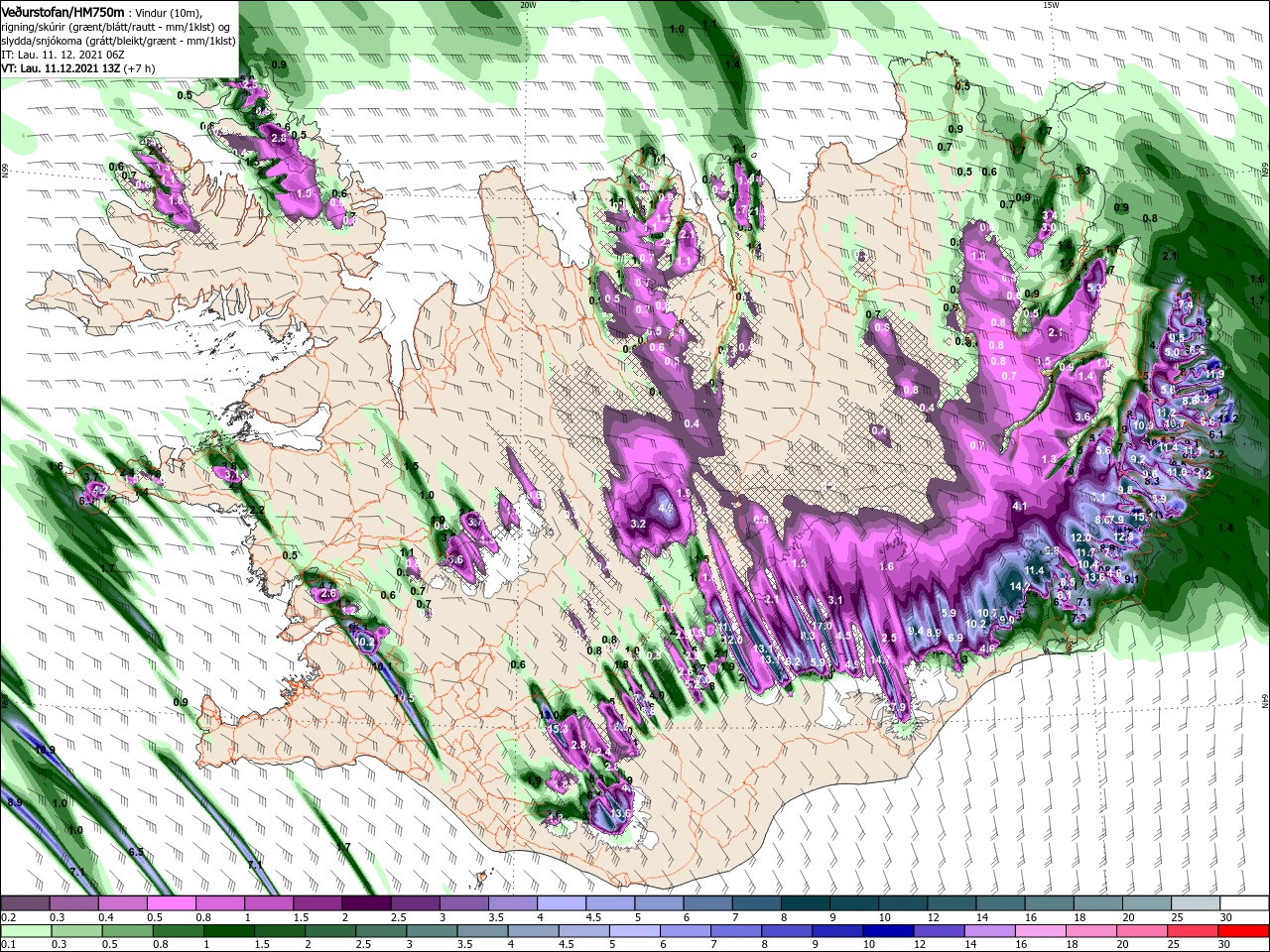
Task: Pick the darkest purple 2 snow legend swatch
Action: pos(365,903)
